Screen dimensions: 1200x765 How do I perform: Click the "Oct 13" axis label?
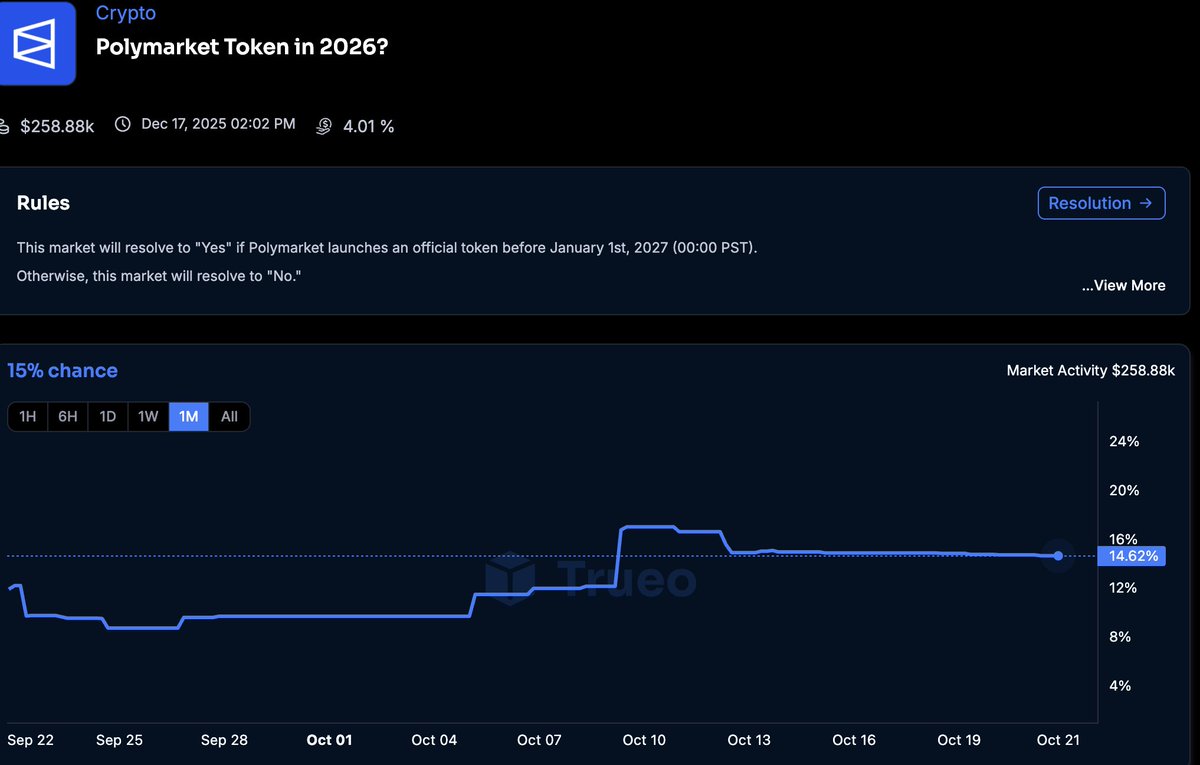[749, 740]
